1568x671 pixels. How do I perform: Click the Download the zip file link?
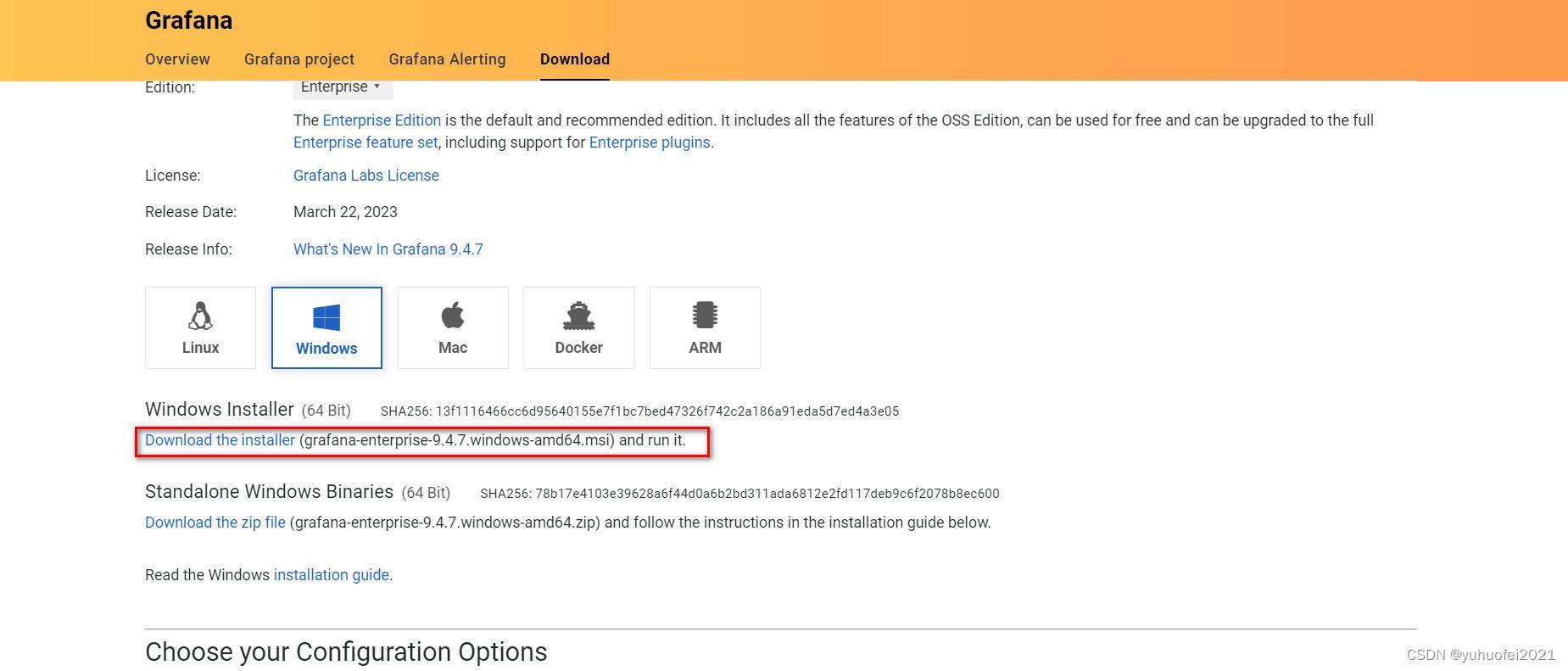click(215, 523)
